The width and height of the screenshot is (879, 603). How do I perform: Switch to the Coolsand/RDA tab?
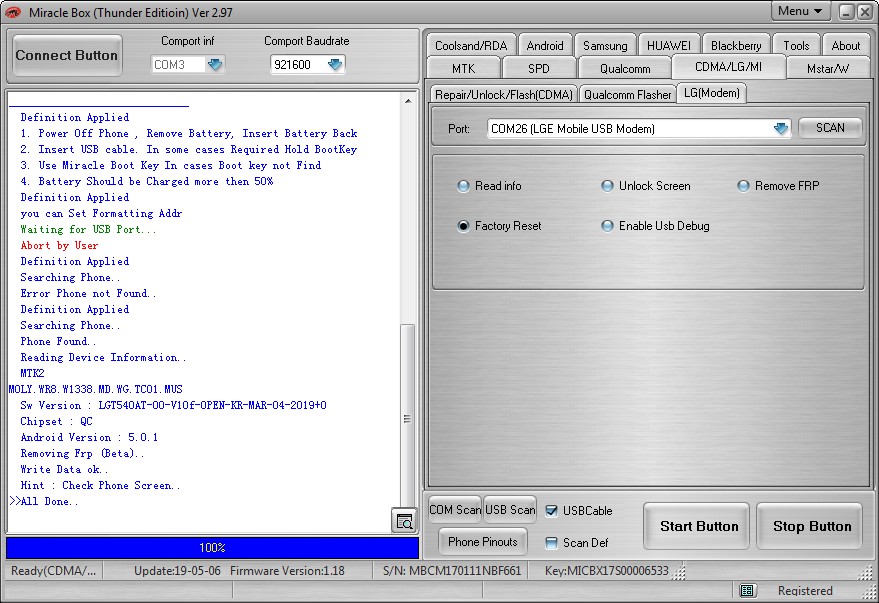pos(471,45)
